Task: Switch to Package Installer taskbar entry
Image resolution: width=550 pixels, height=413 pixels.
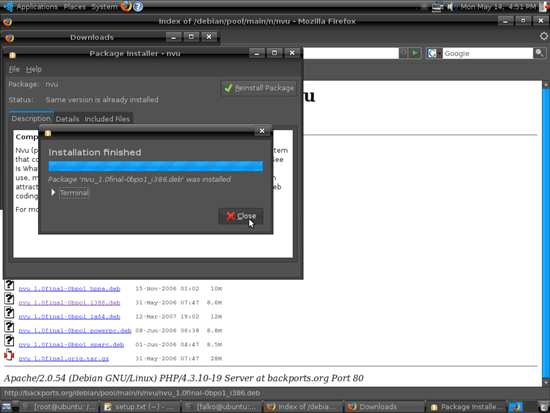Action: (x=467, y=407)
